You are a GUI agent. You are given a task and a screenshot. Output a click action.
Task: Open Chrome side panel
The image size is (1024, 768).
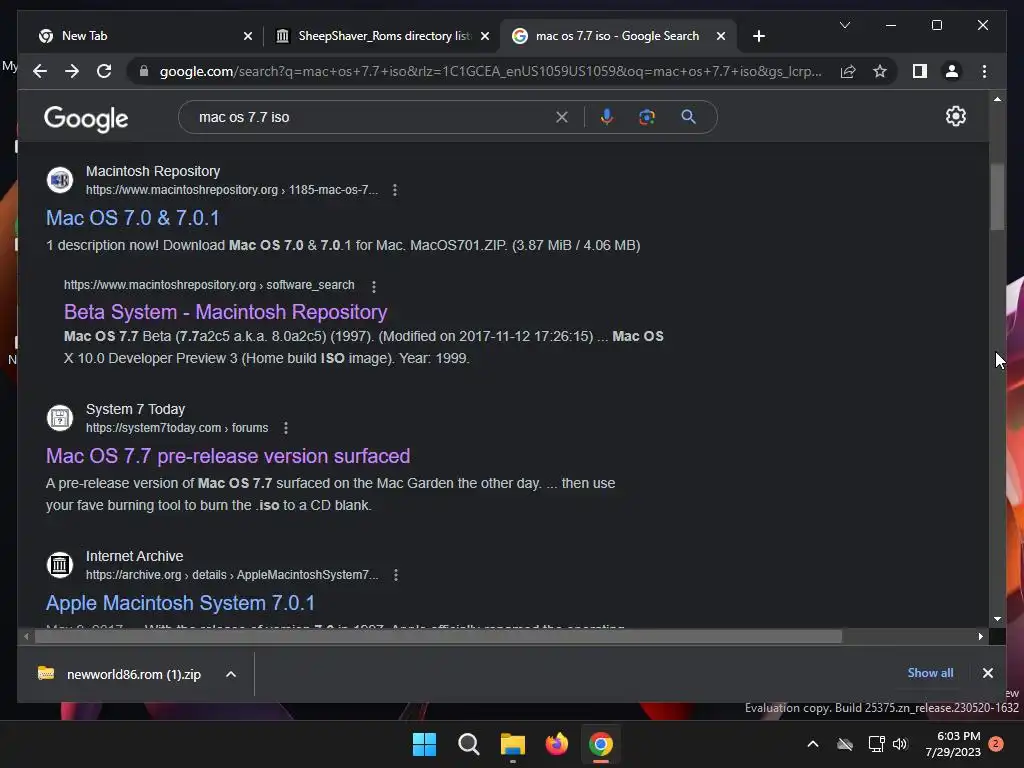tap(920, 71)
